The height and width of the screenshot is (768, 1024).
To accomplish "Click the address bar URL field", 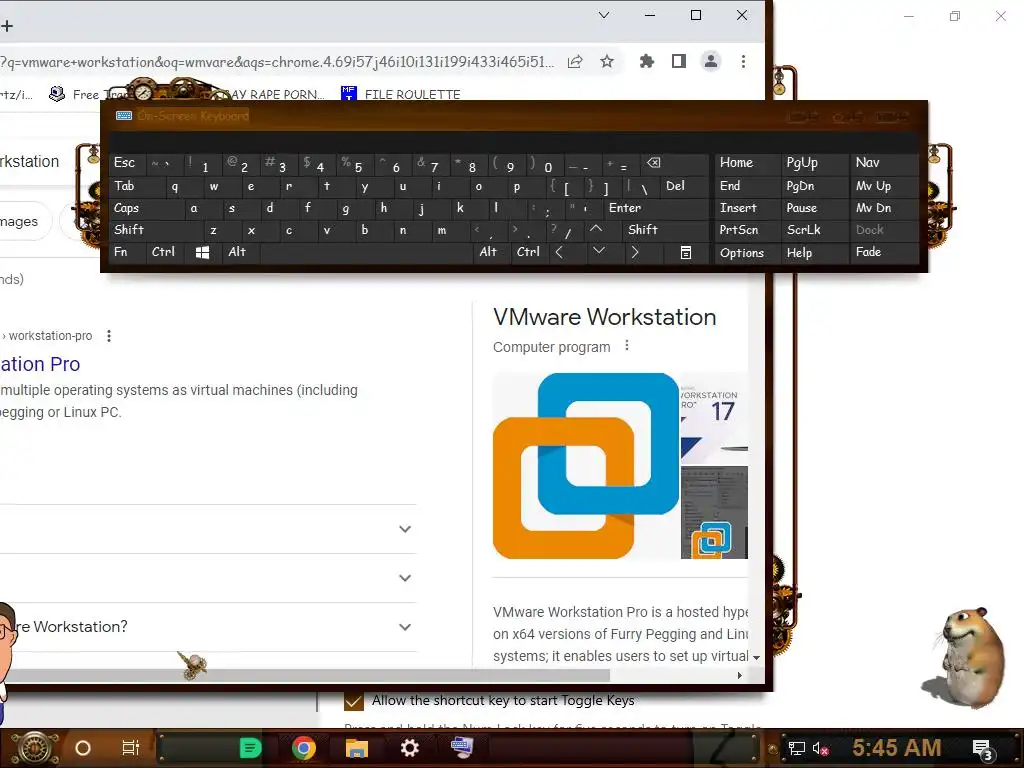I will click(x=277, y=62).
